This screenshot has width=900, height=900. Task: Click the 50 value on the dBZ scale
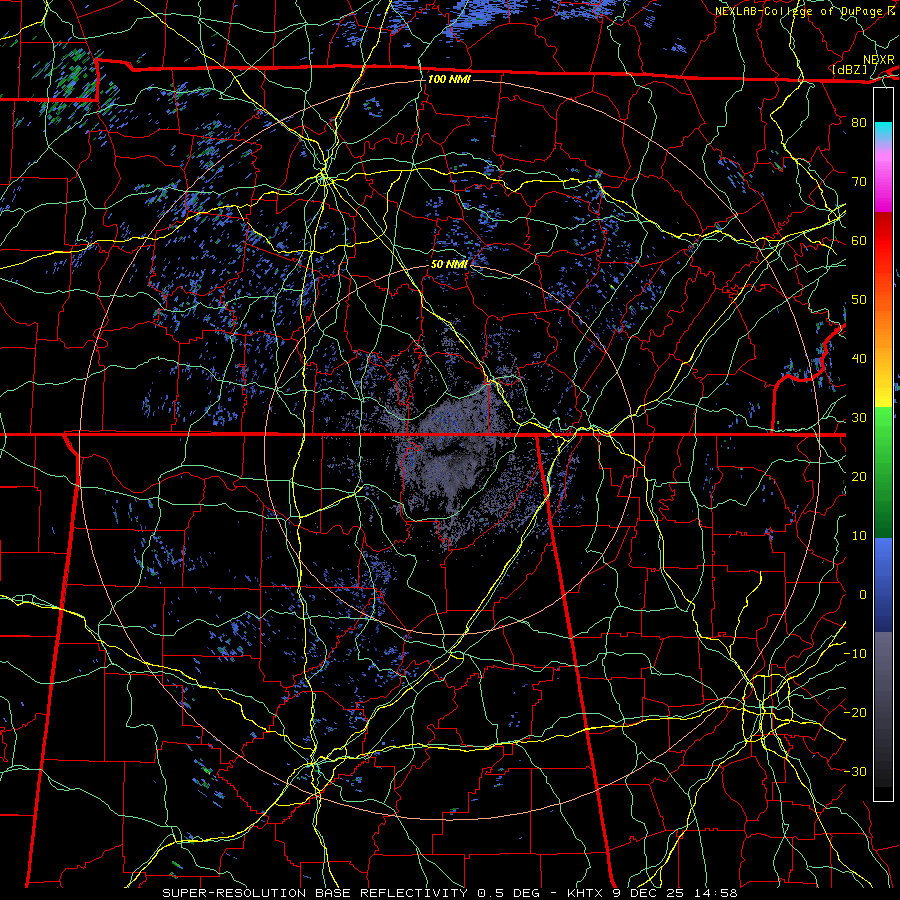coord(859,300)
